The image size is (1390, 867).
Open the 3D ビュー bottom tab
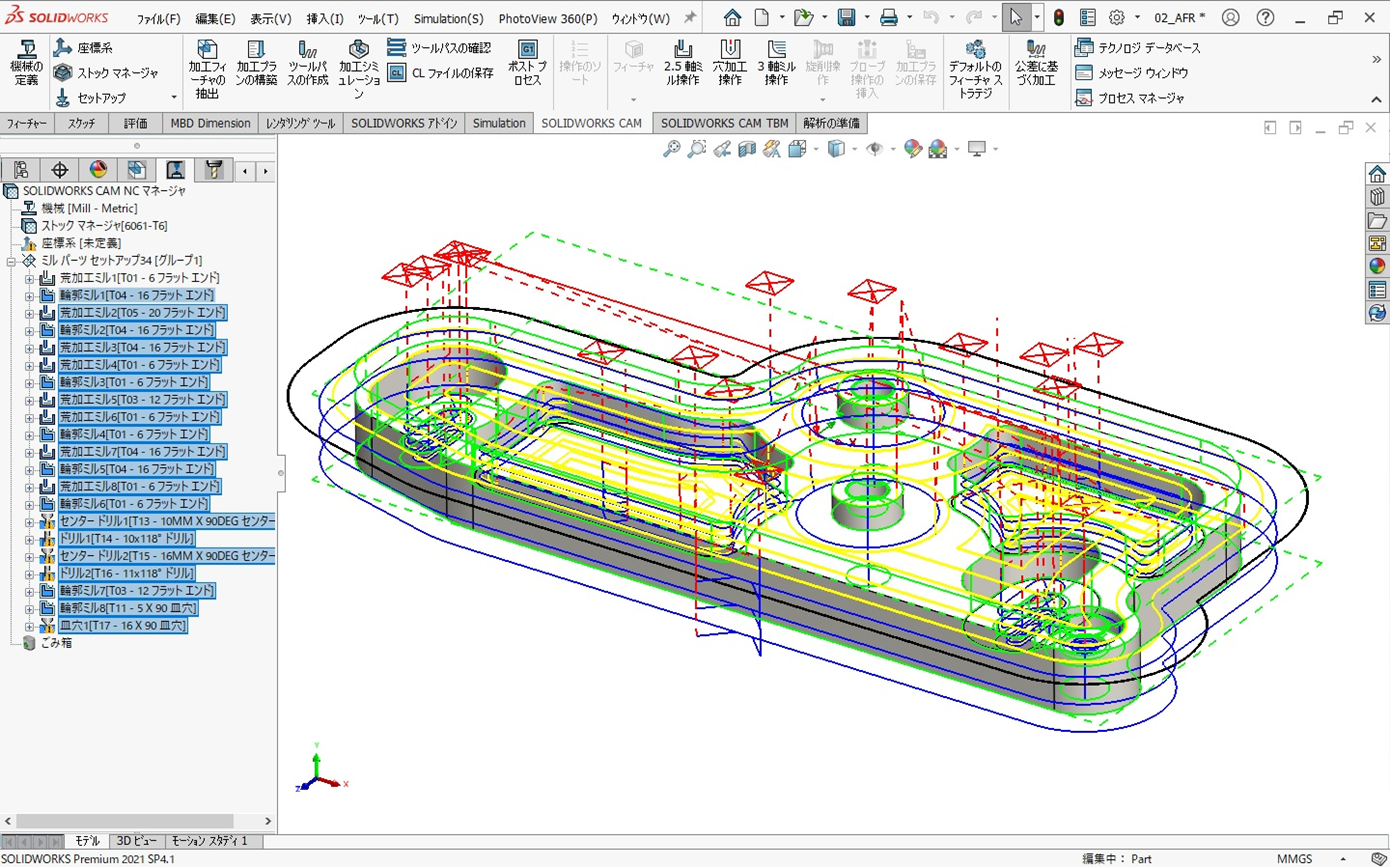click(x=135, y=841)
